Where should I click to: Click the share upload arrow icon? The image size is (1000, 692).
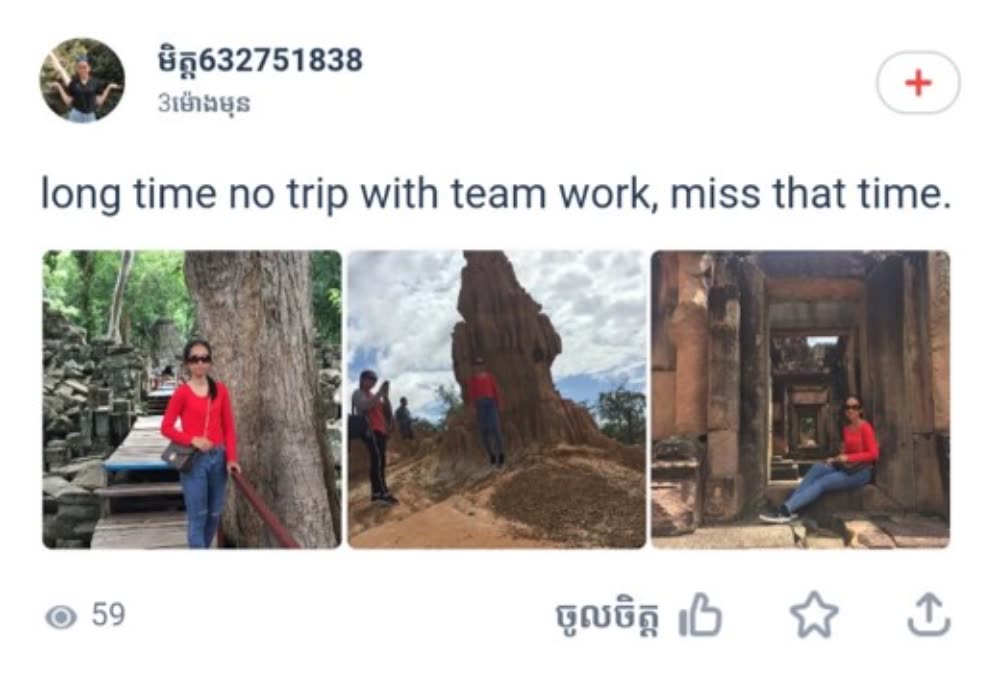click(x=929, y=615)
